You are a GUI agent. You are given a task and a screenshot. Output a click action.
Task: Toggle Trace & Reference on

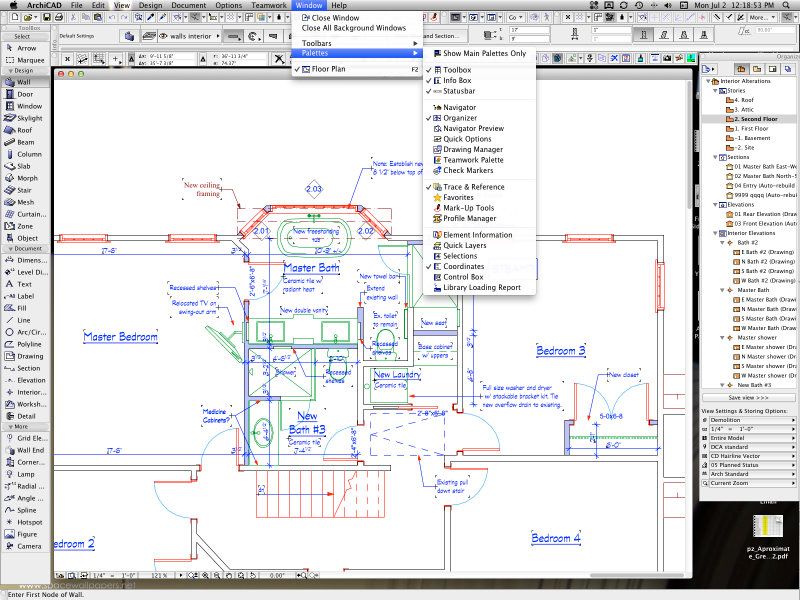472,186
